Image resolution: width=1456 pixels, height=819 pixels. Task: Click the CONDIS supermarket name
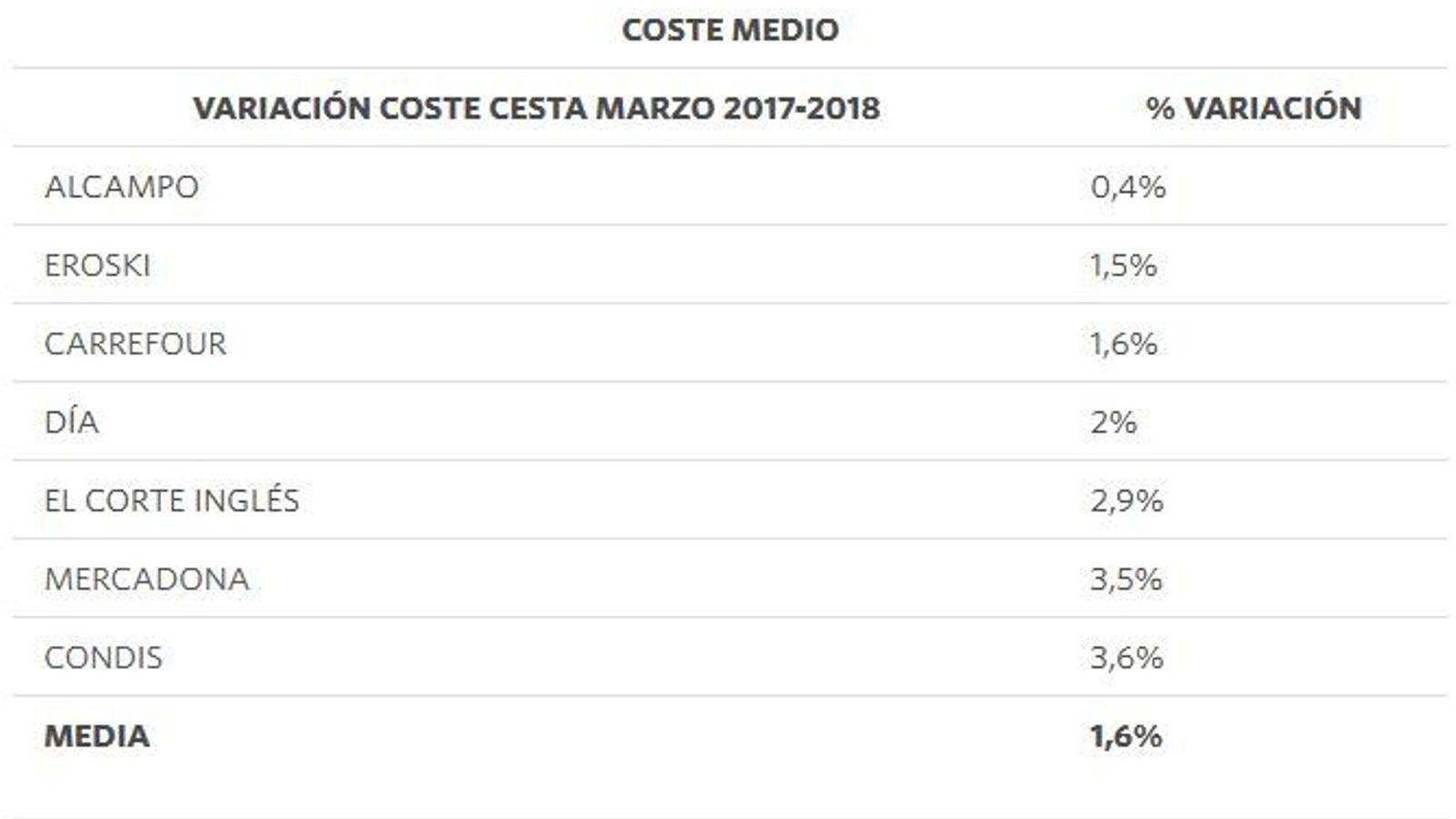click(103, 658)
